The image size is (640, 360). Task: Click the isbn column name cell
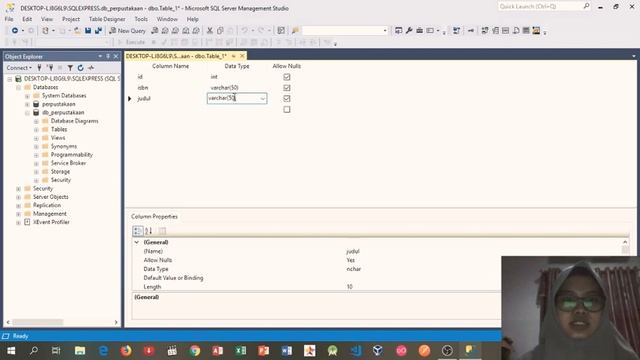[x=170, y=88]
